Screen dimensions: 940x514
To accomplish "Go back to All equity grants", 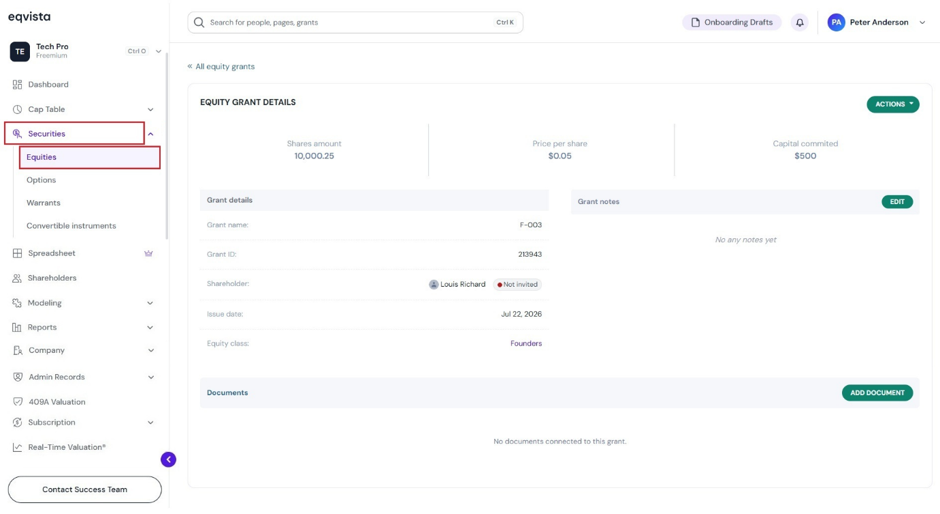I will (x=221, y=67).
